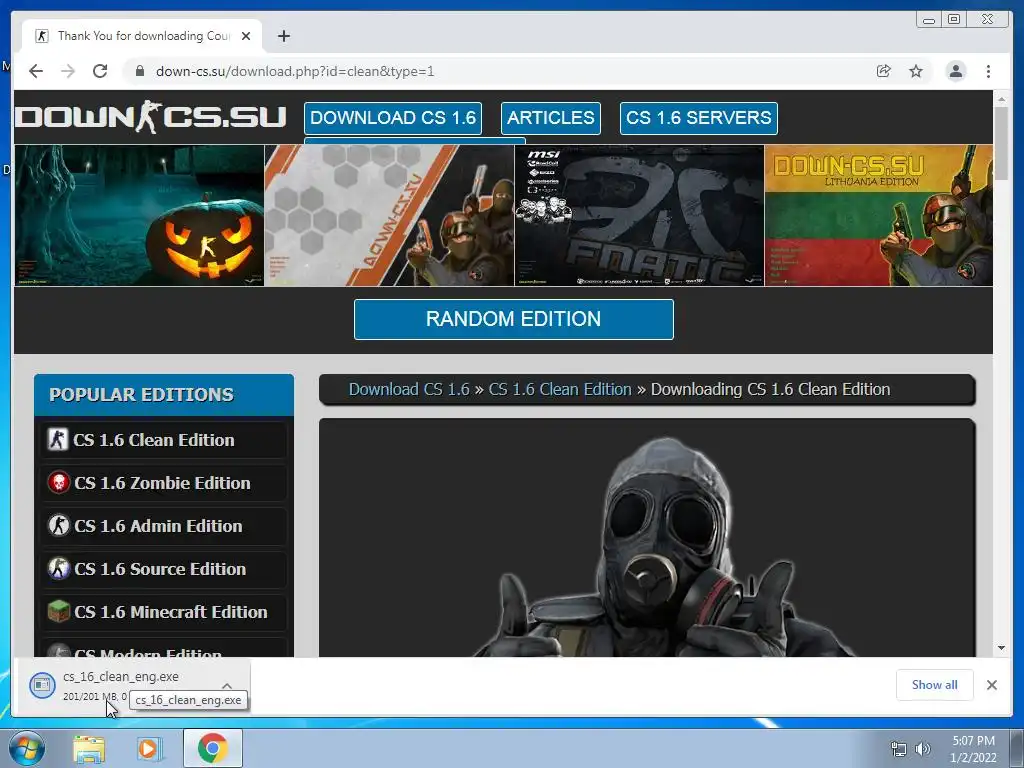Image resolution: width=1024 pixels, height=768 pixels.
Task: Share this page via share icon
Action: coord(884,71)
